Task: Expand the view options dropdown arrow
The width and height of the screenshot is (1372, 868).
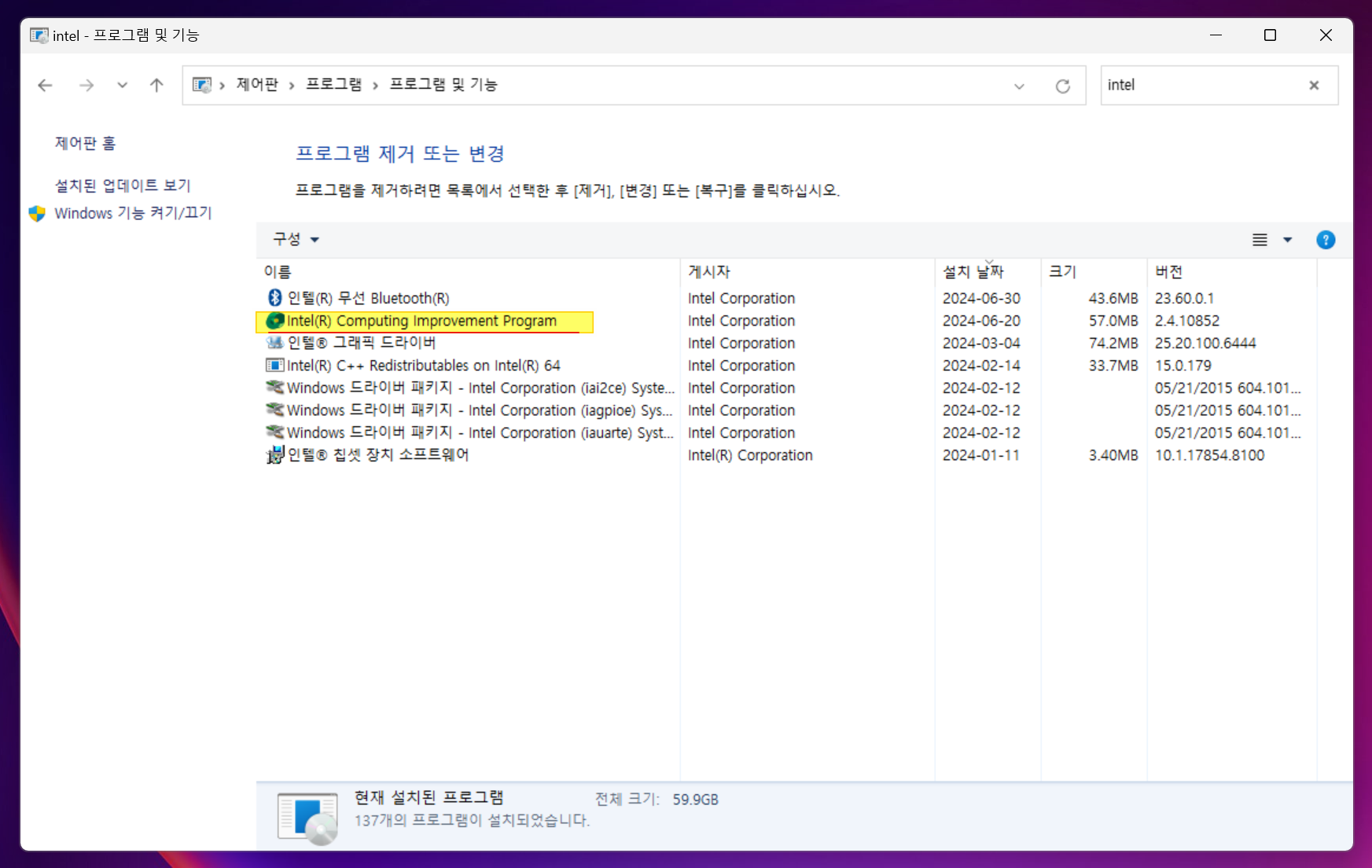Action: coord(1288,240)
